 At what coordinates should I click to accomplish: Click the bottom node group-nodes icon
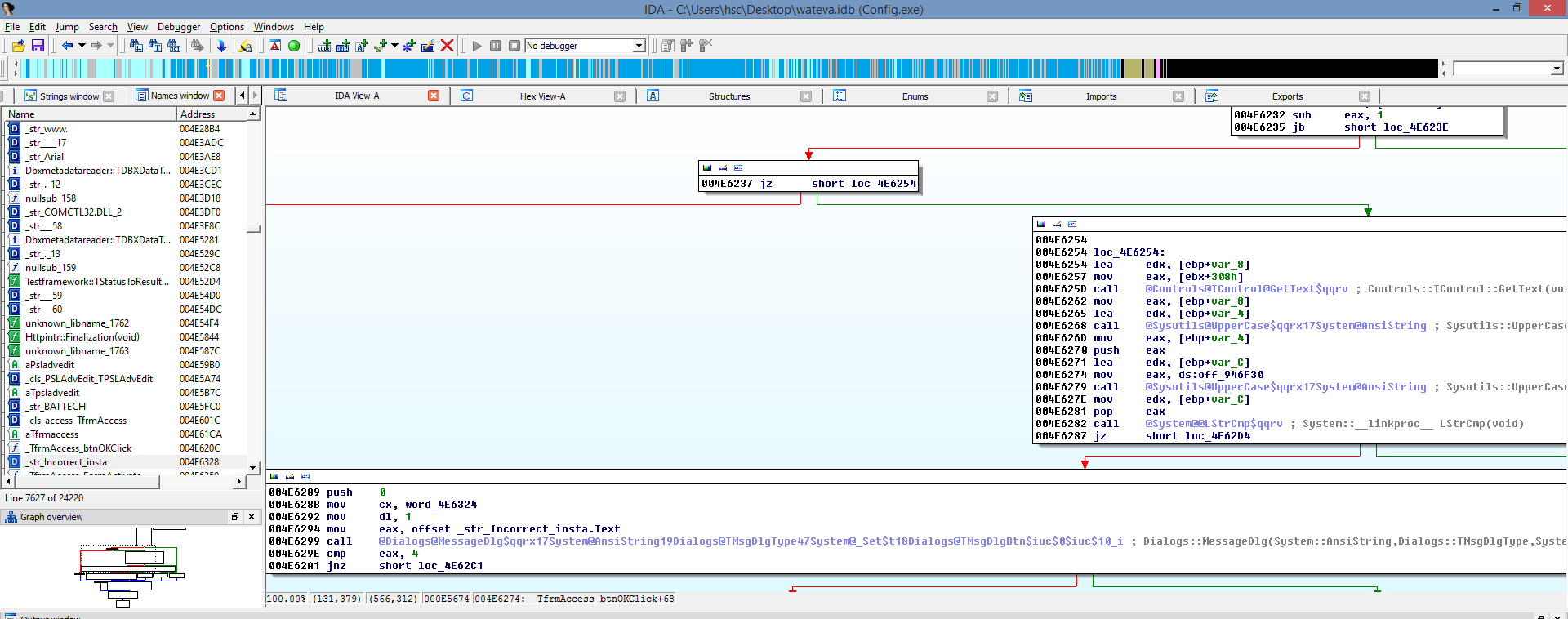(305, 477)
